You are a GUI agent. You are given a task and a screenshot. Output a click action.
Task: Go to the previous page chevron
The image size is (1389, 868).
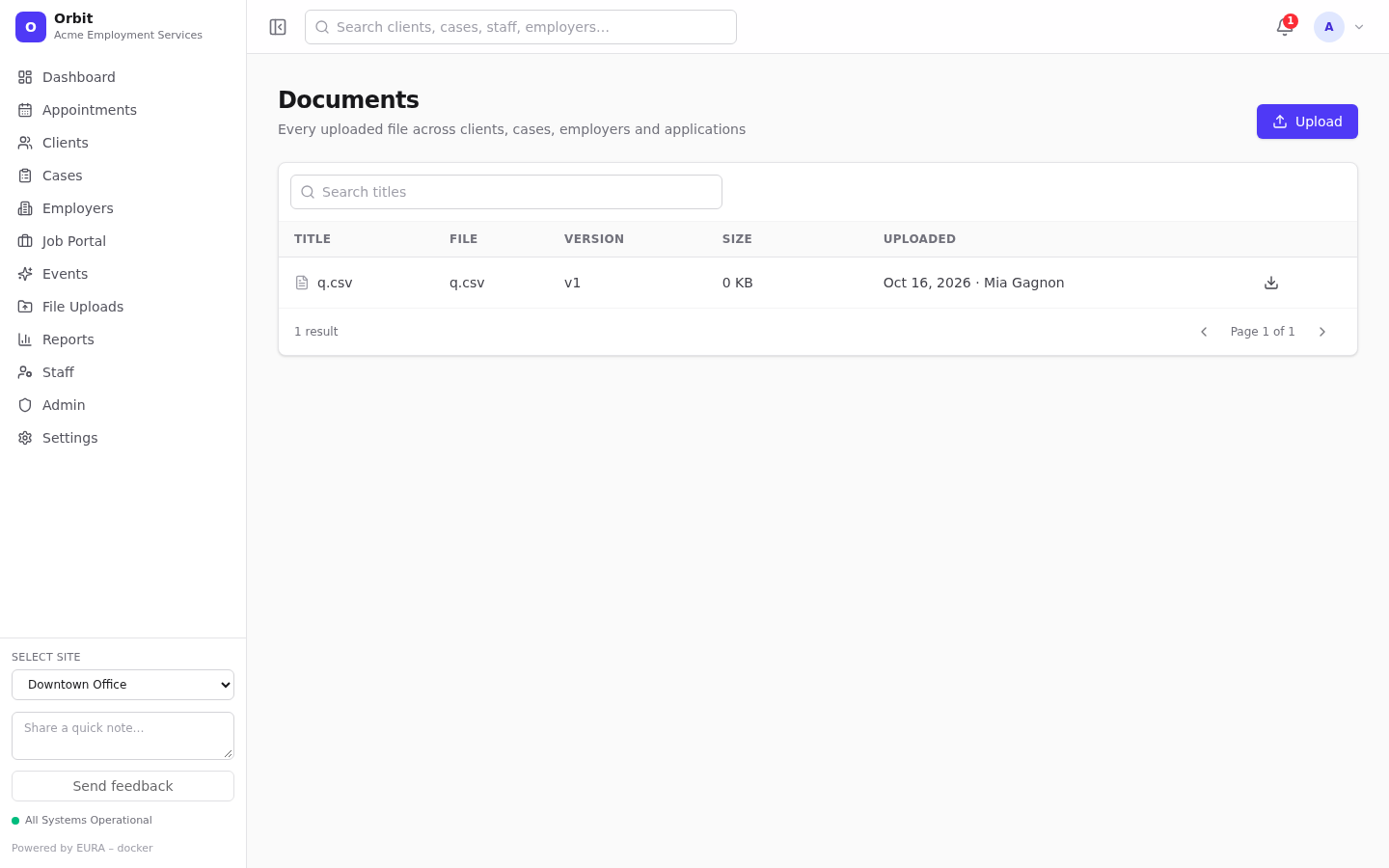click(1204, 332)
